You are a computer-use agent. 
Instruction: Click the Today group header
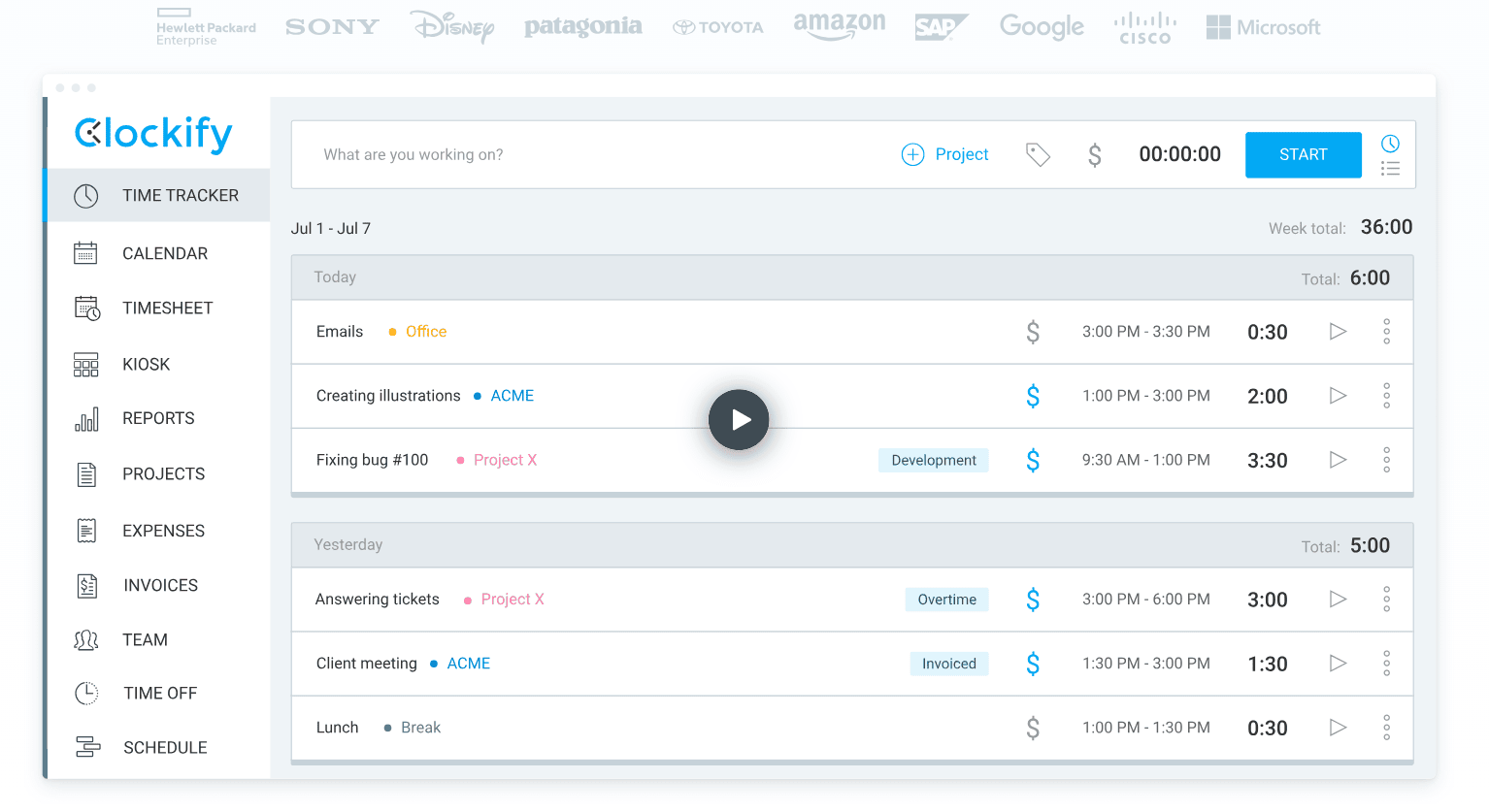[852, 277]
